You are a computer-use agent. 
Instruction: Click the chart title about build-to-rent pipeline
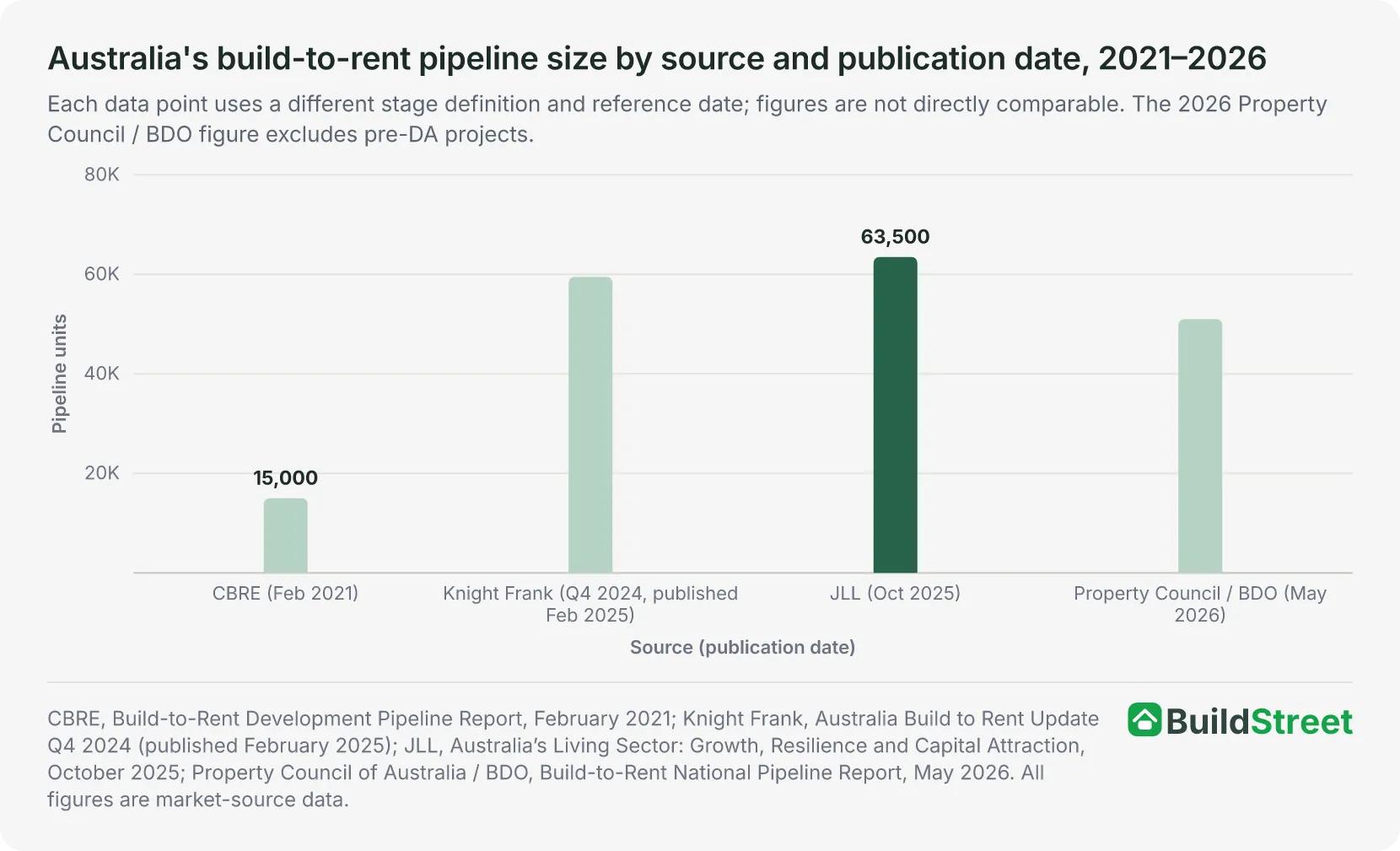[657, 58]
